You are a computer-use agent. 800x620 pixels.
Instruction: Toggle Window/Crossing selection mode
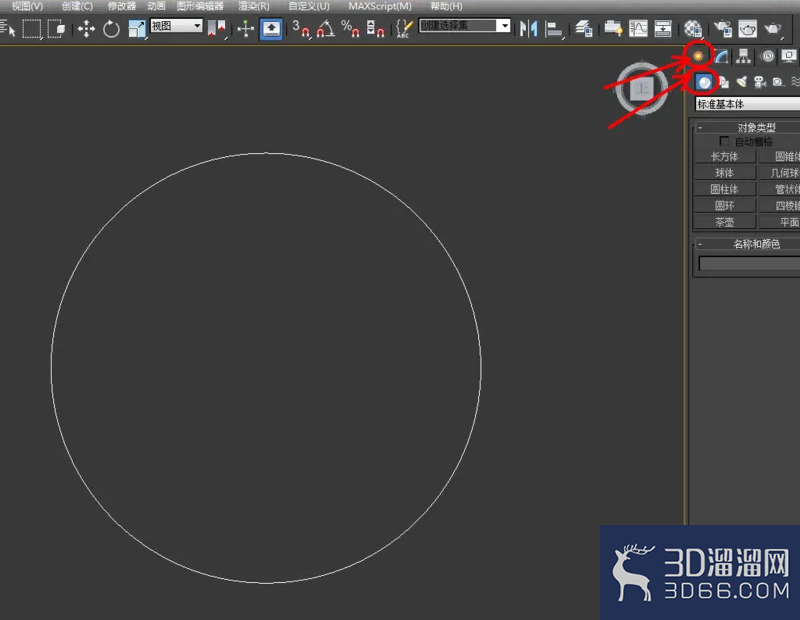coord(56,28)
